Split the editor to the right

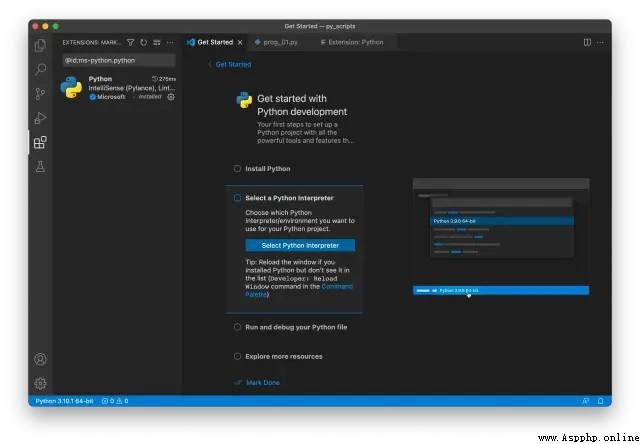587,42
